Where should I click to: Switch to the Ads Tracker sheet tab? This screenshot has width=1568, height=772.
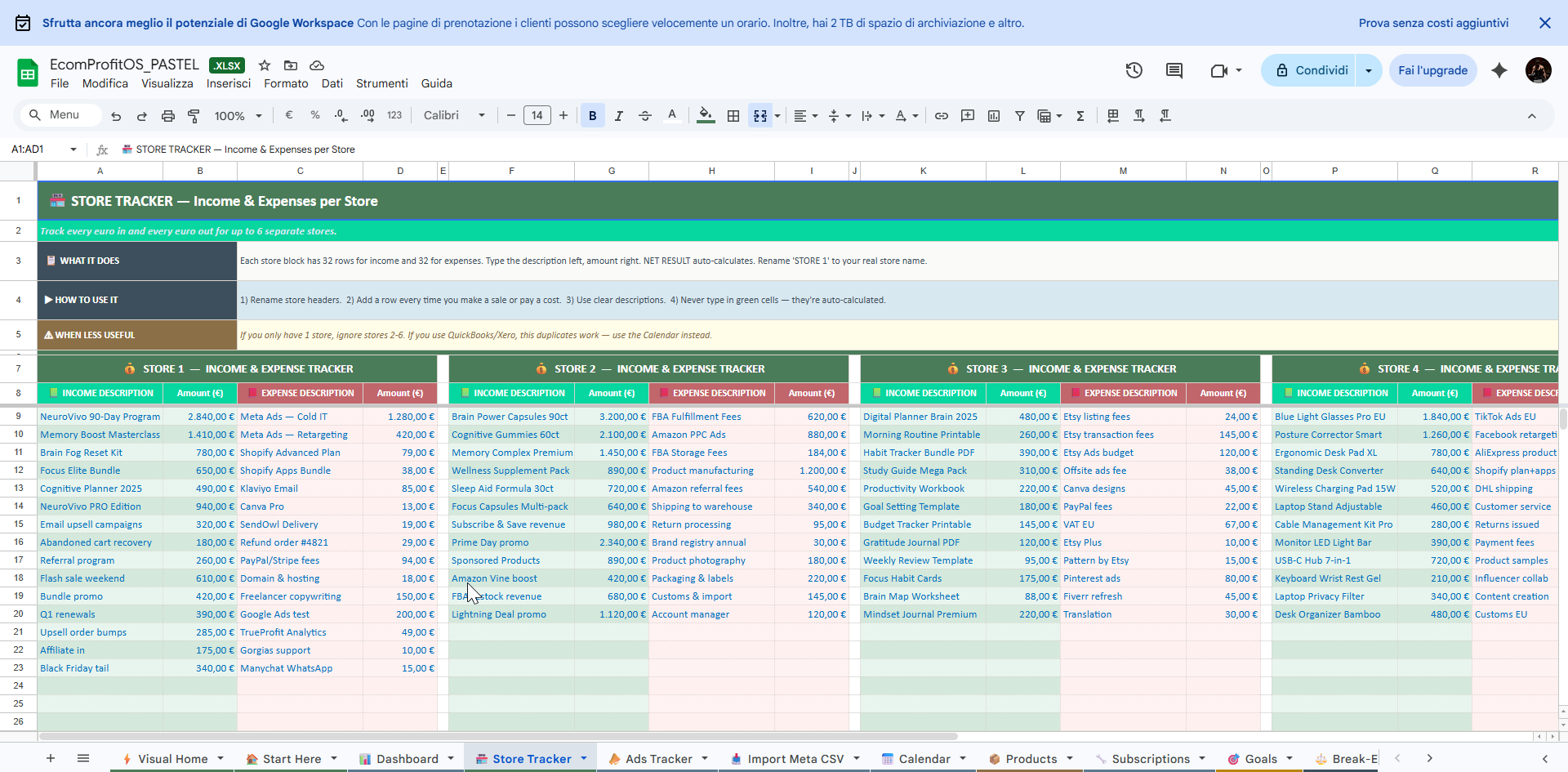[x=657, y=759]
